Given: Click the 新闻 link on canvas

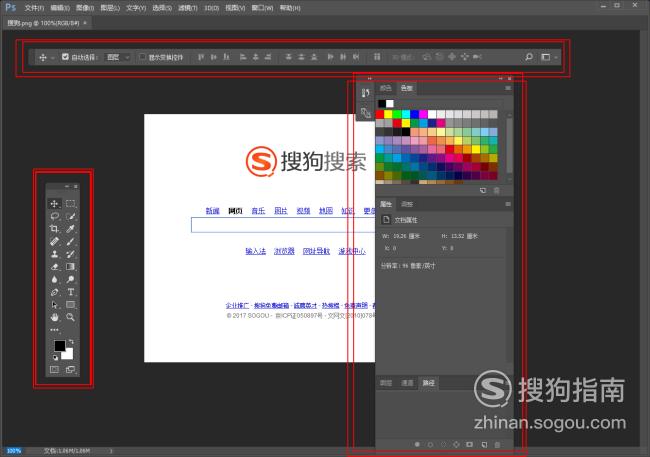Looking at the screenshot, I should (x=213, y=211).
